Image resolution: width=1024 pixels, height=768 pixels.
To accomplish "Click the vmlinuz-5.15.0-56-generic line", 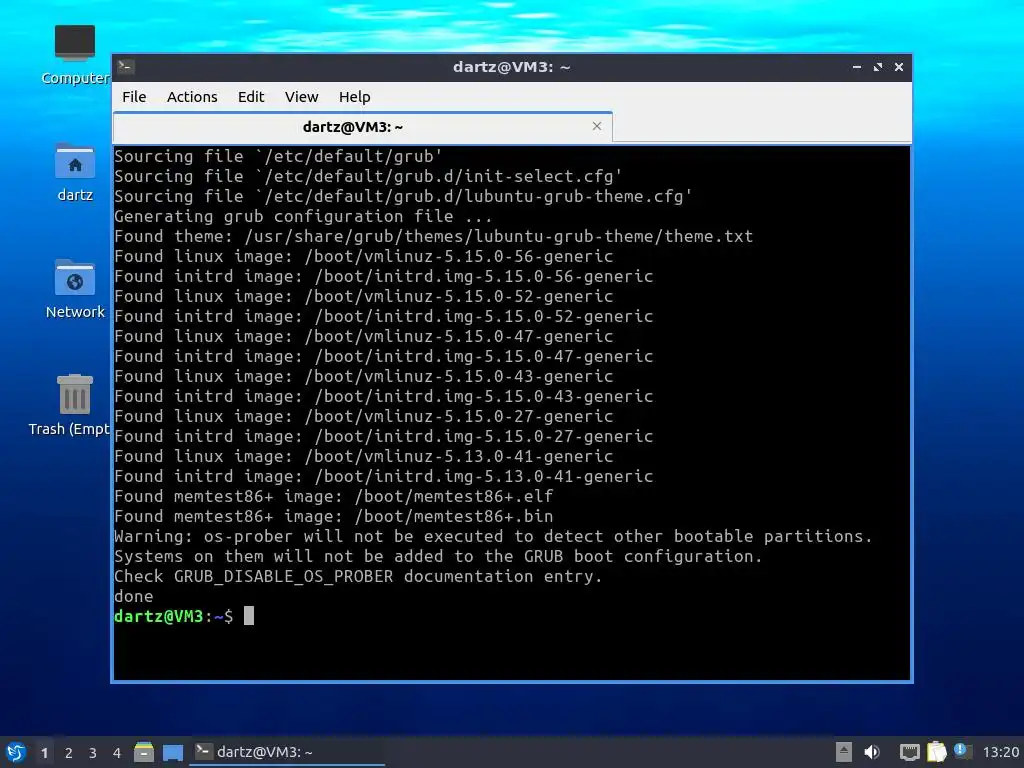I will 364,256.
